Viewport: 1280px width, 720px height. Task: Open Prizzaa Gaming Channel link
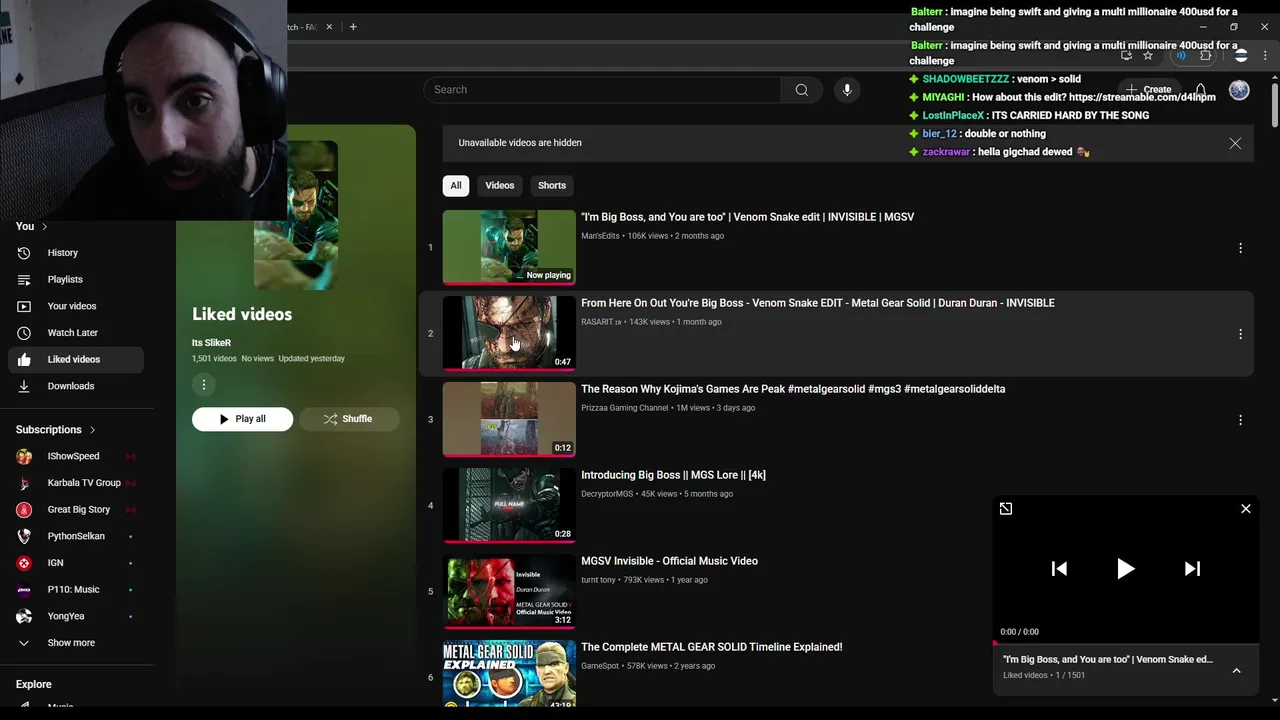pos(625,408)
